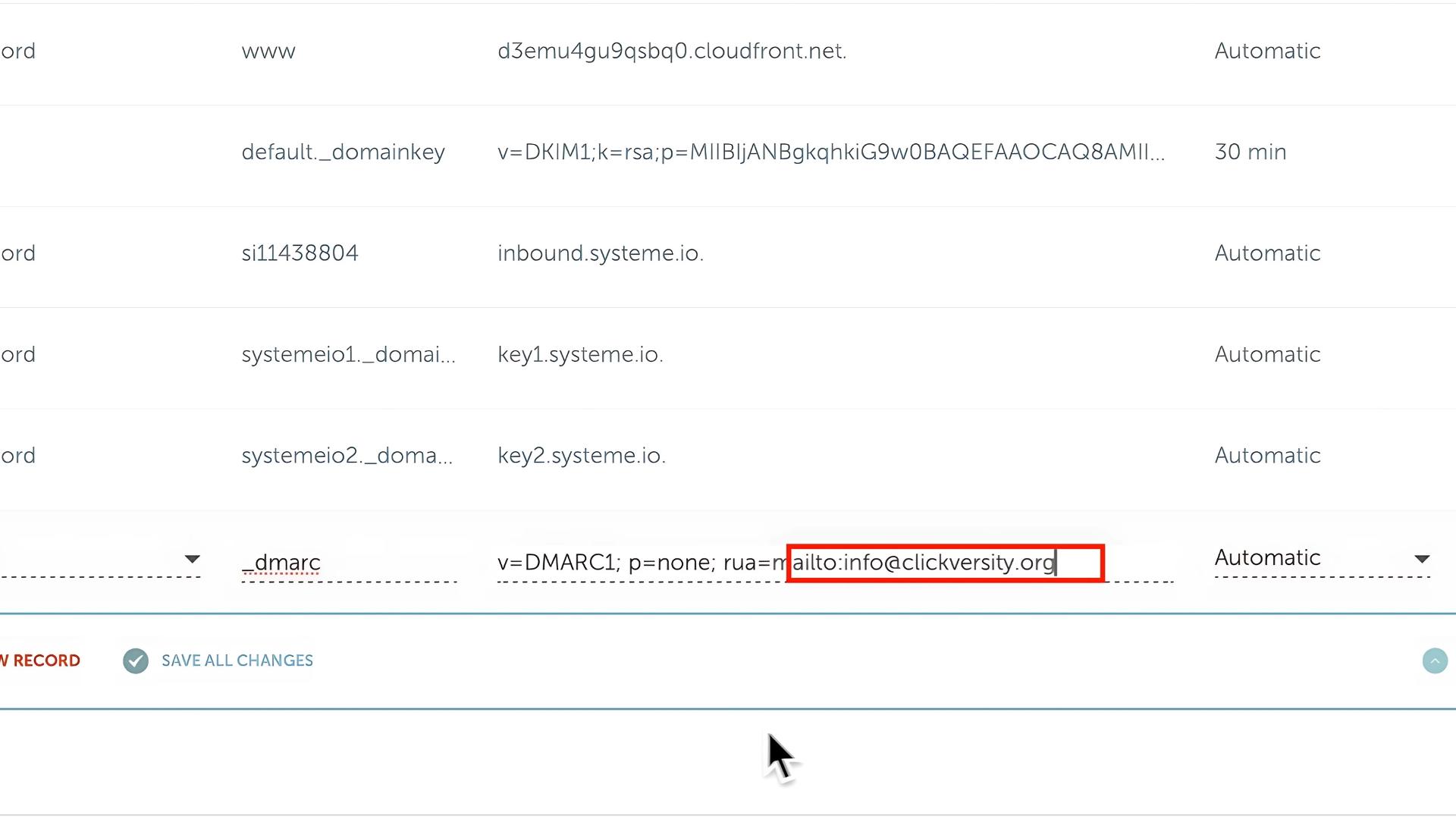Click the default._domainkey host cell
Screen dimensions: 1456x819
click(343, 152)
